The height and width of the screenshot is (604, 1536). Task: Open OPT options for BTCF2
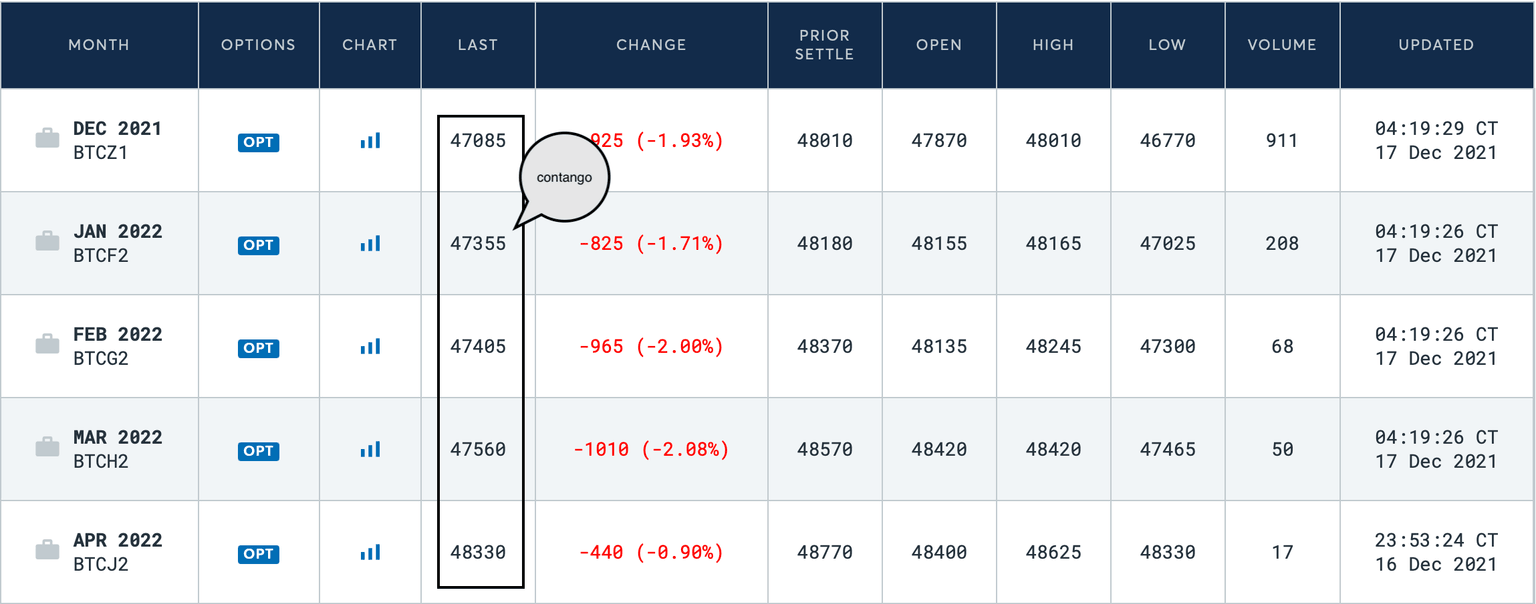tap(258, 245)
